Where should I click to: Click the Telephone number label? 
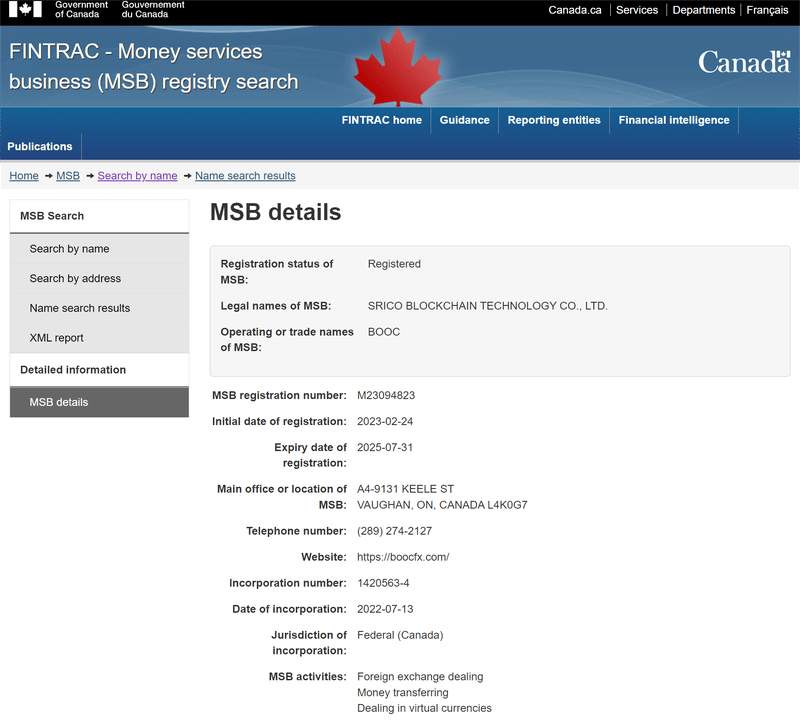coord(296,531)
